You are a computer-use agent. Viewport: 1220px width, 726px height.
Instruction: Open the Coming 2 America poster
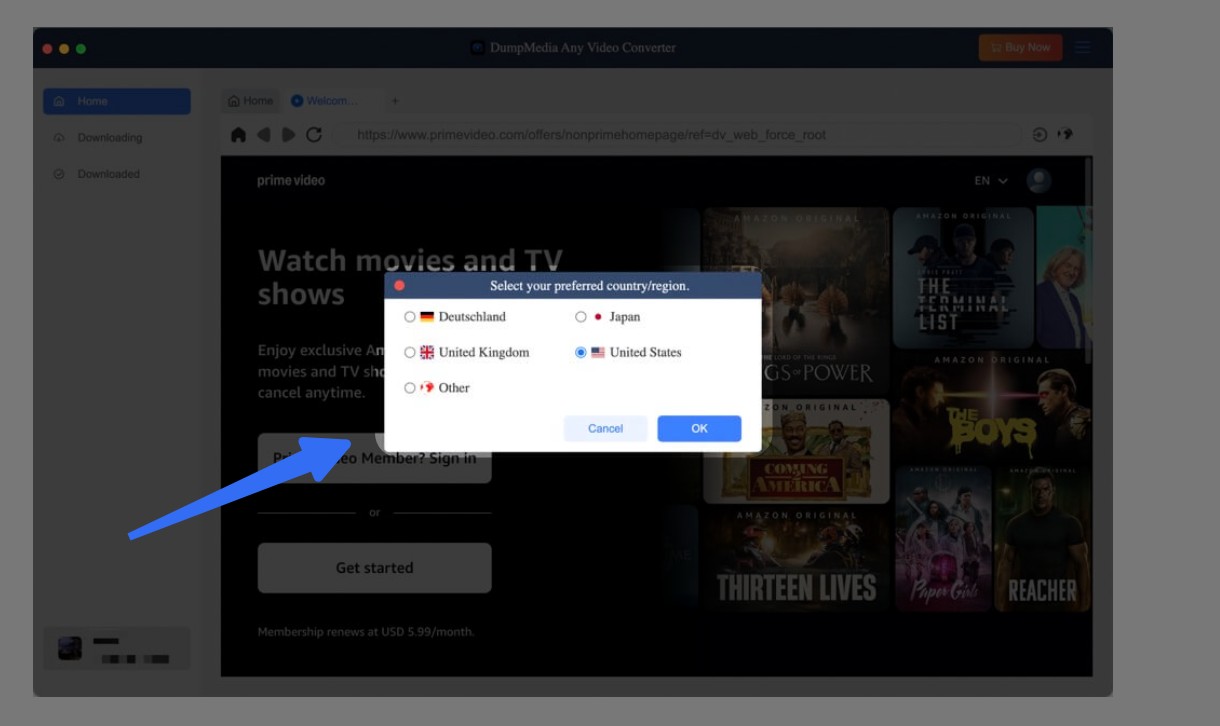pyautogui.click(x=796, y=451)
